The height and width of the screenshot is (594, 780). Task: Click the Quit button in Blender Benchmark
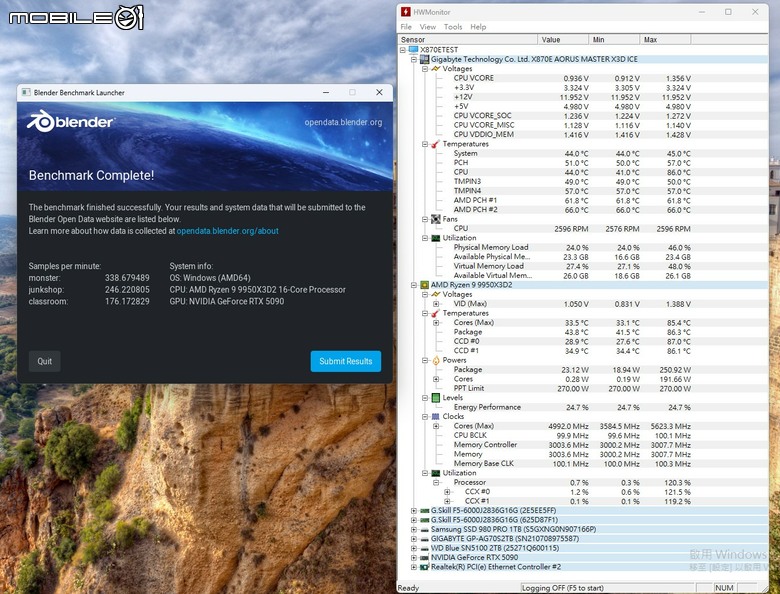point(45,361)
